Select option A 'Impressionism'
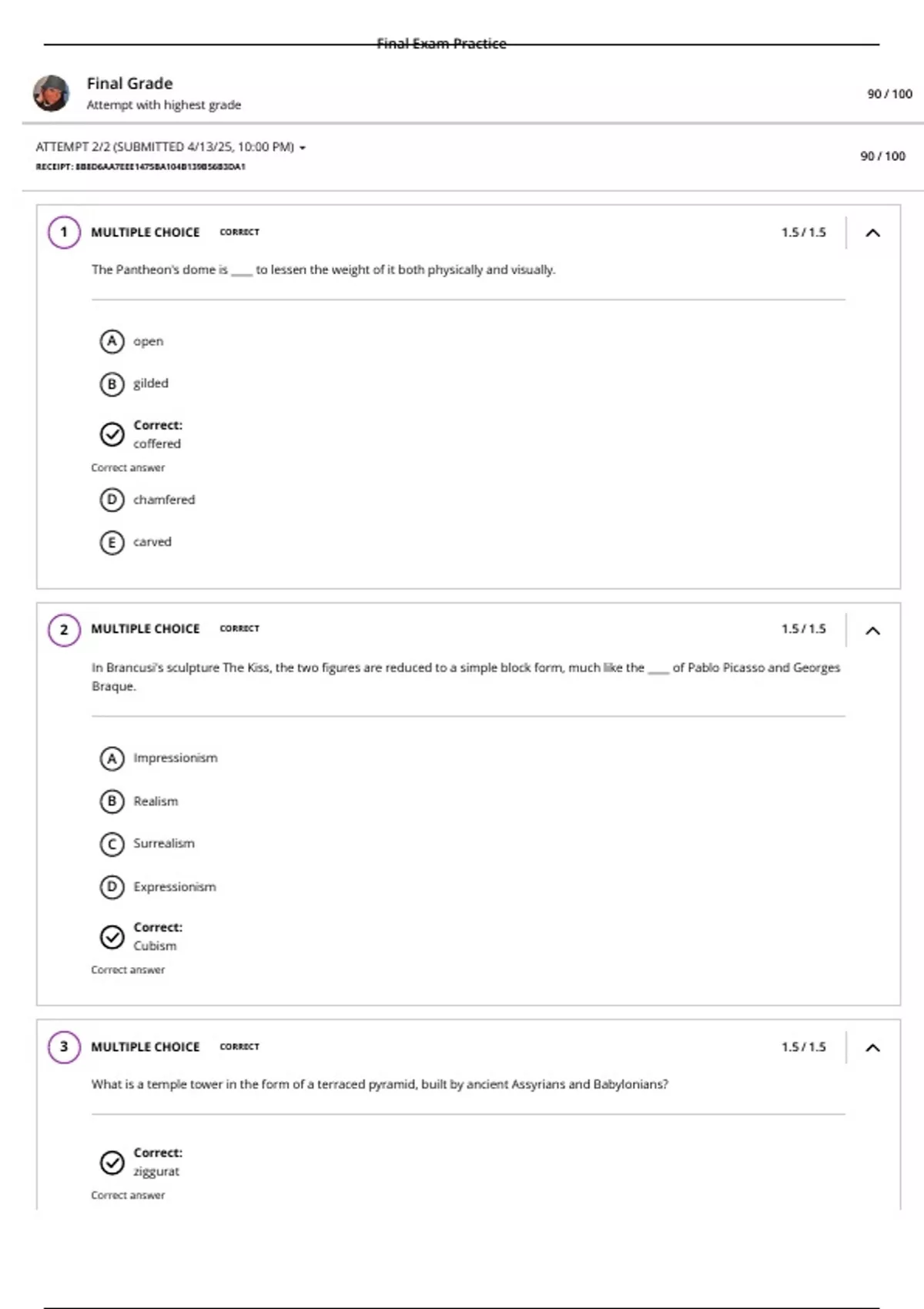Image resolution: width=924 pixels, height=1309 pixels. coord(112,758)
